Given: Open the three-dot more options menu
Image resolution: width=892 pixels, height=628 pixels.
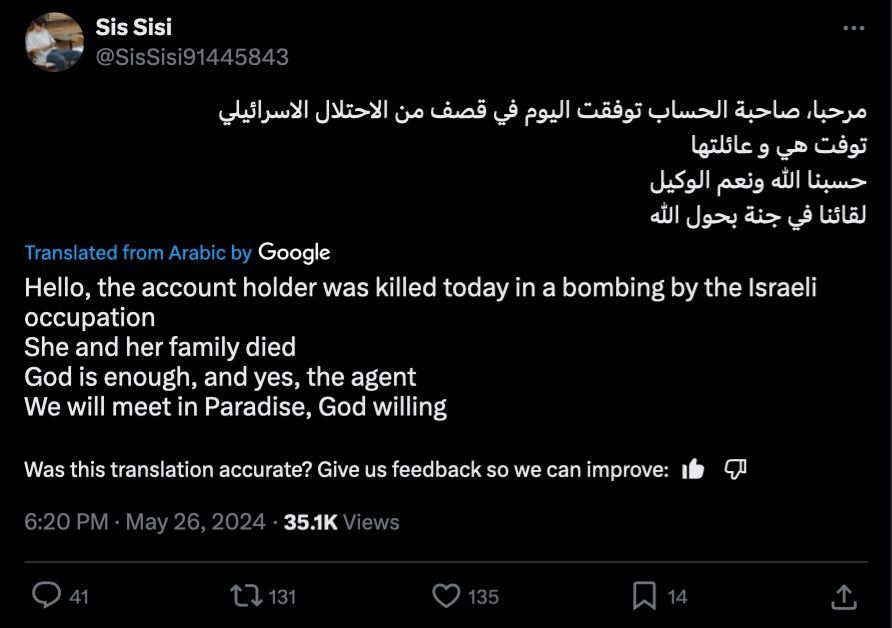Looking at the screenshot, I should (853, 28).
